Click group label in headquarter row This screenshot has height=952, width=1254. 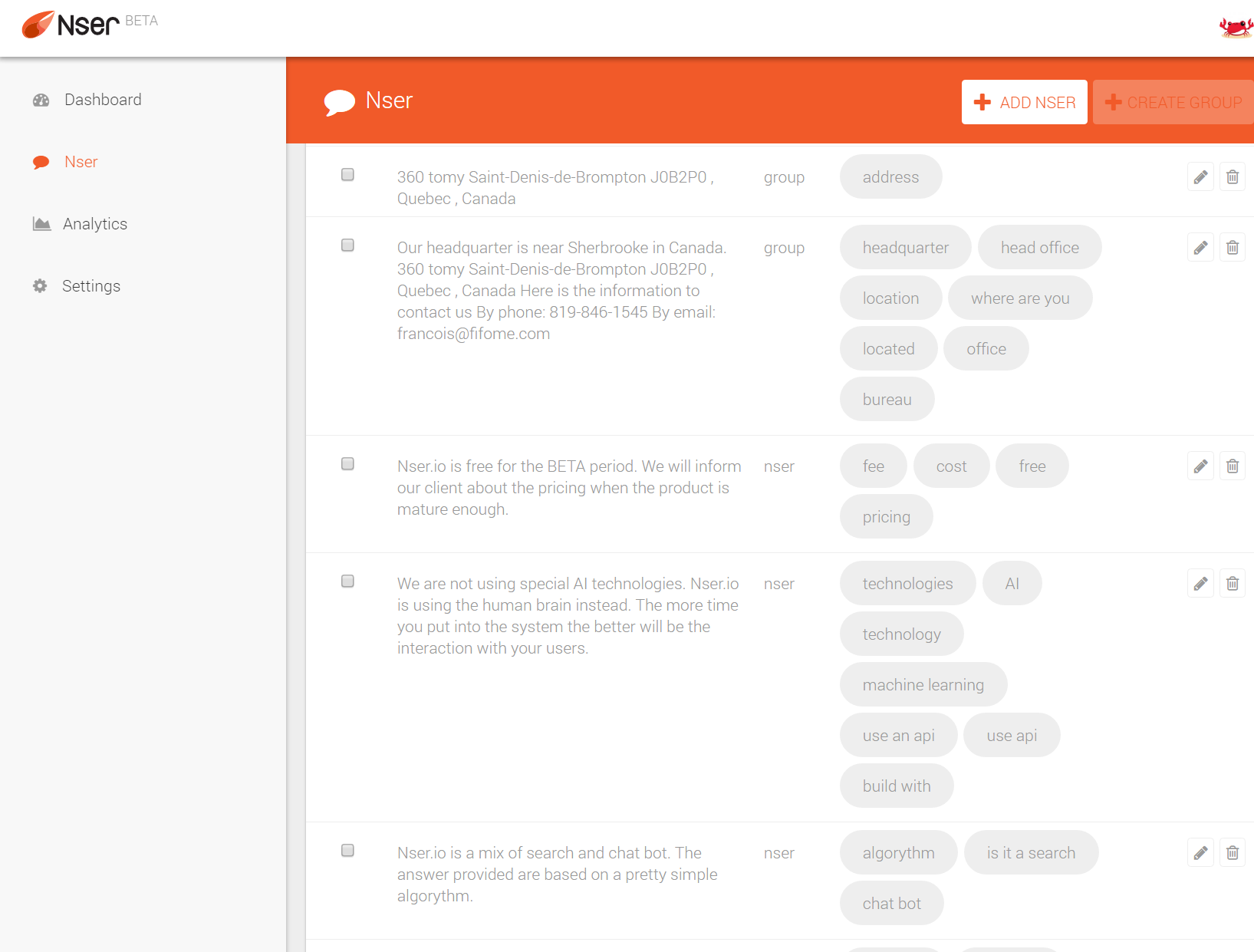point(784,248)
